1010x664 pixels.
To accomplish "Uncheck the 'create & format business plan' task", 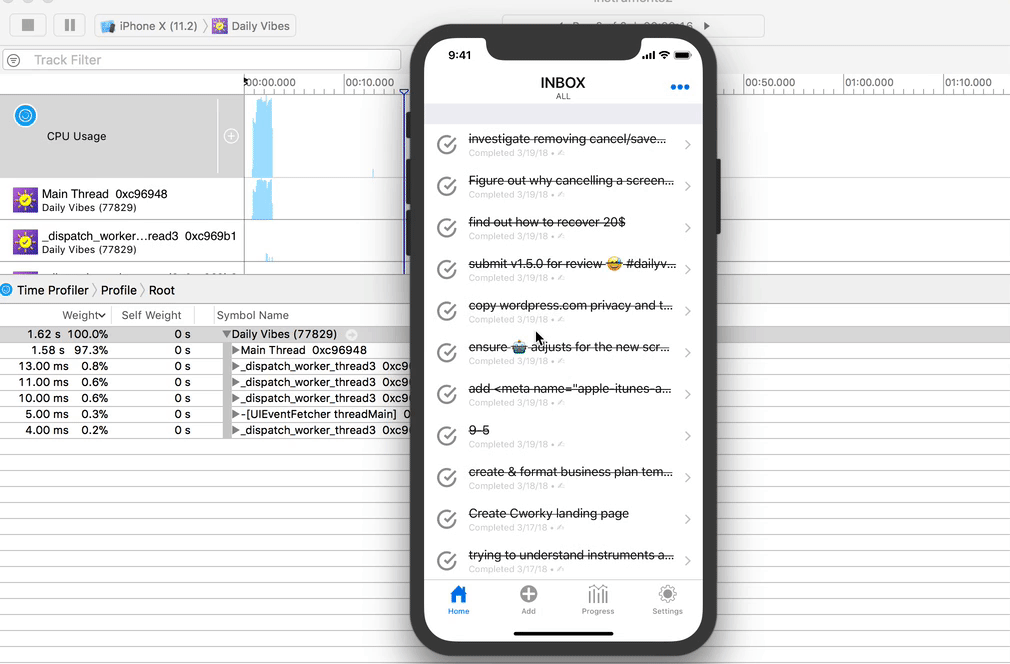I will pyautogui.click(x=446, y=477).
